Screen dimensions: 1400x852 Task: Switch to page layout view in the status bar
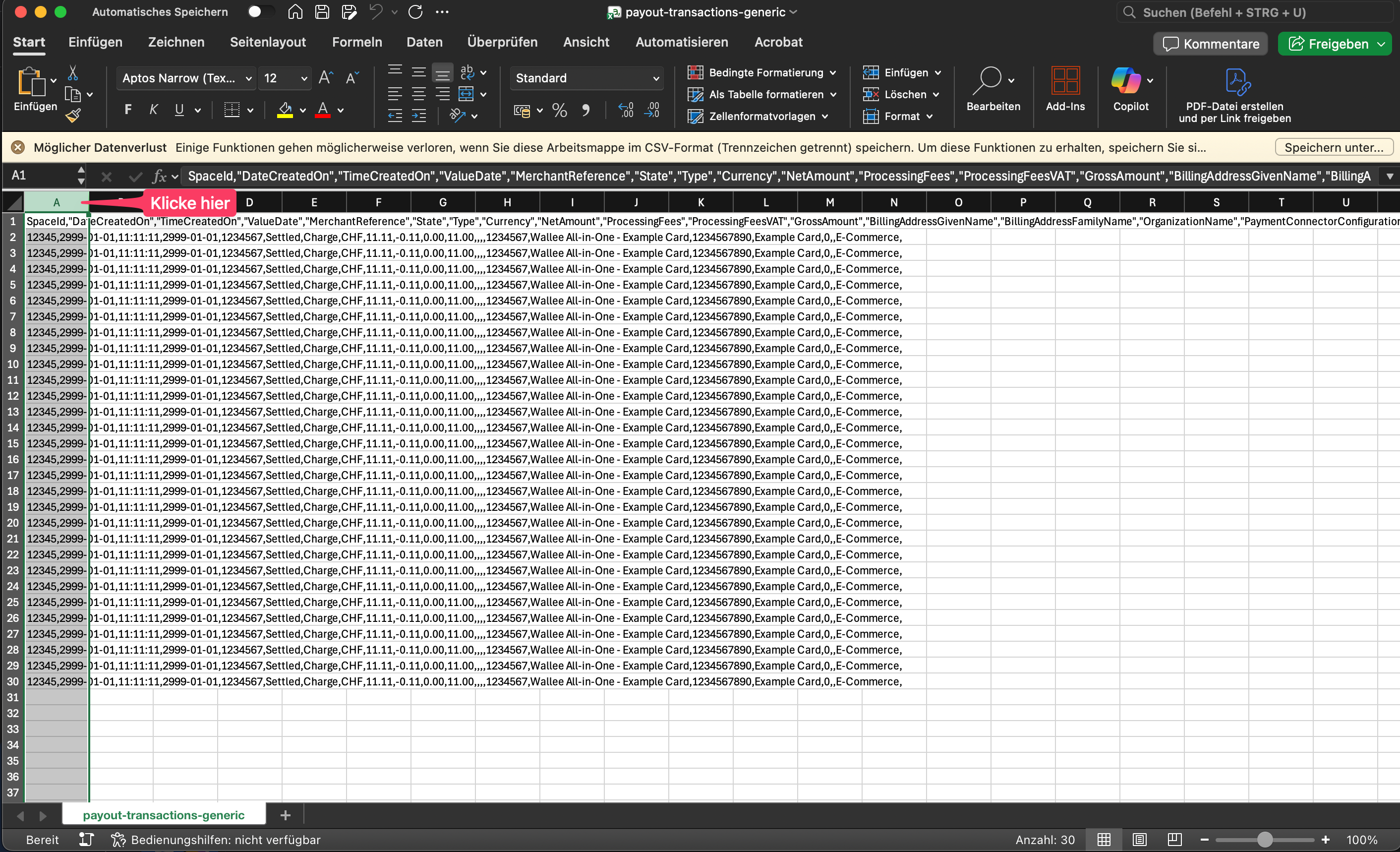coord(1139,840)
